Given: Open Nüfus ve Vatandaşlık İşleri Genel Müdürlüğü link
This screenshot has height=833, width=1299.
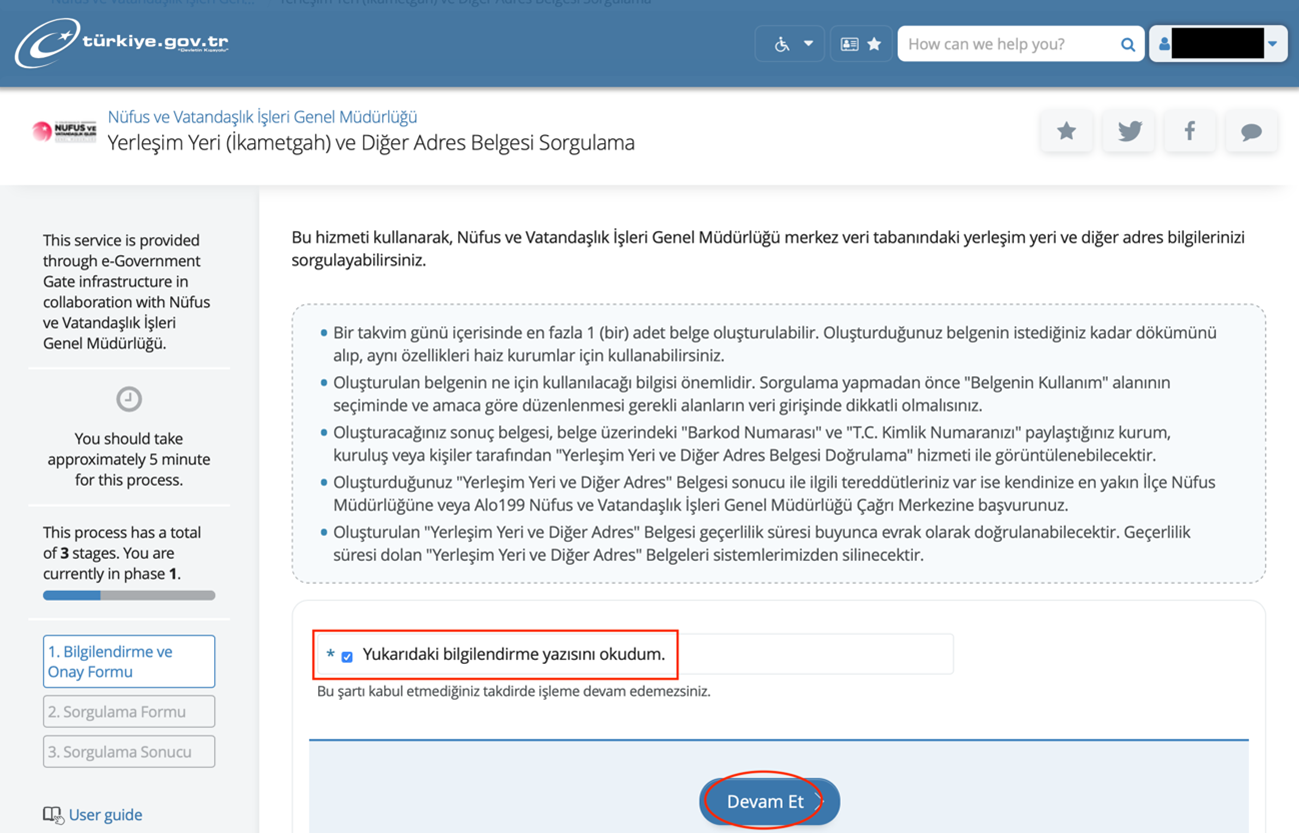Looking at the screenshot, I should [x=262, y=117].
